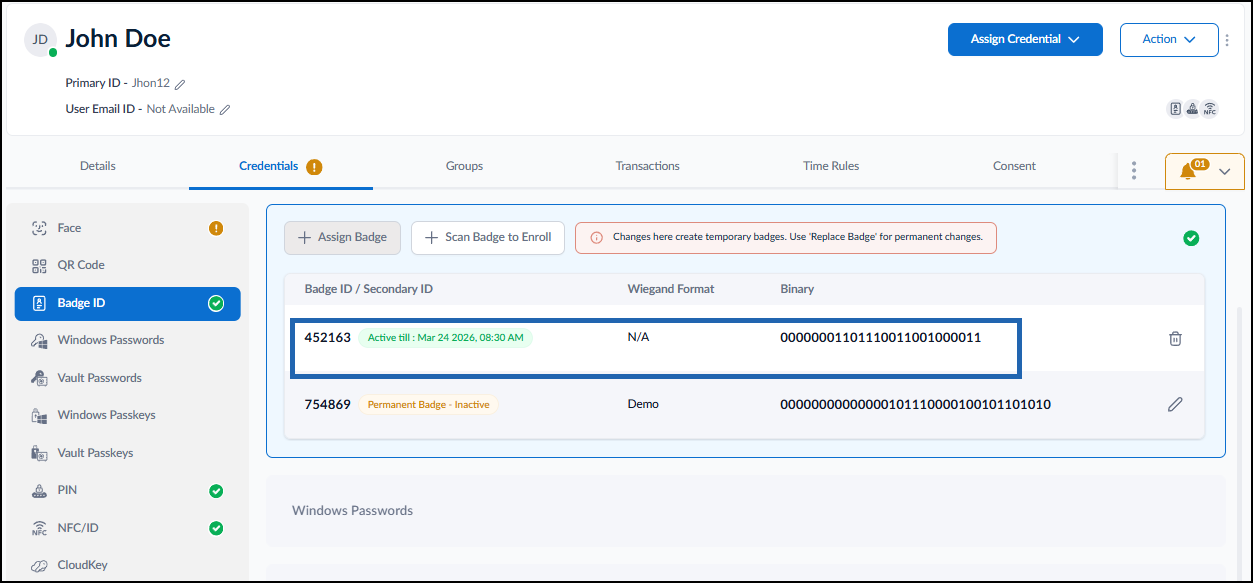Edit Primary ID pencil icon next to Jhon12

(180, 84)
